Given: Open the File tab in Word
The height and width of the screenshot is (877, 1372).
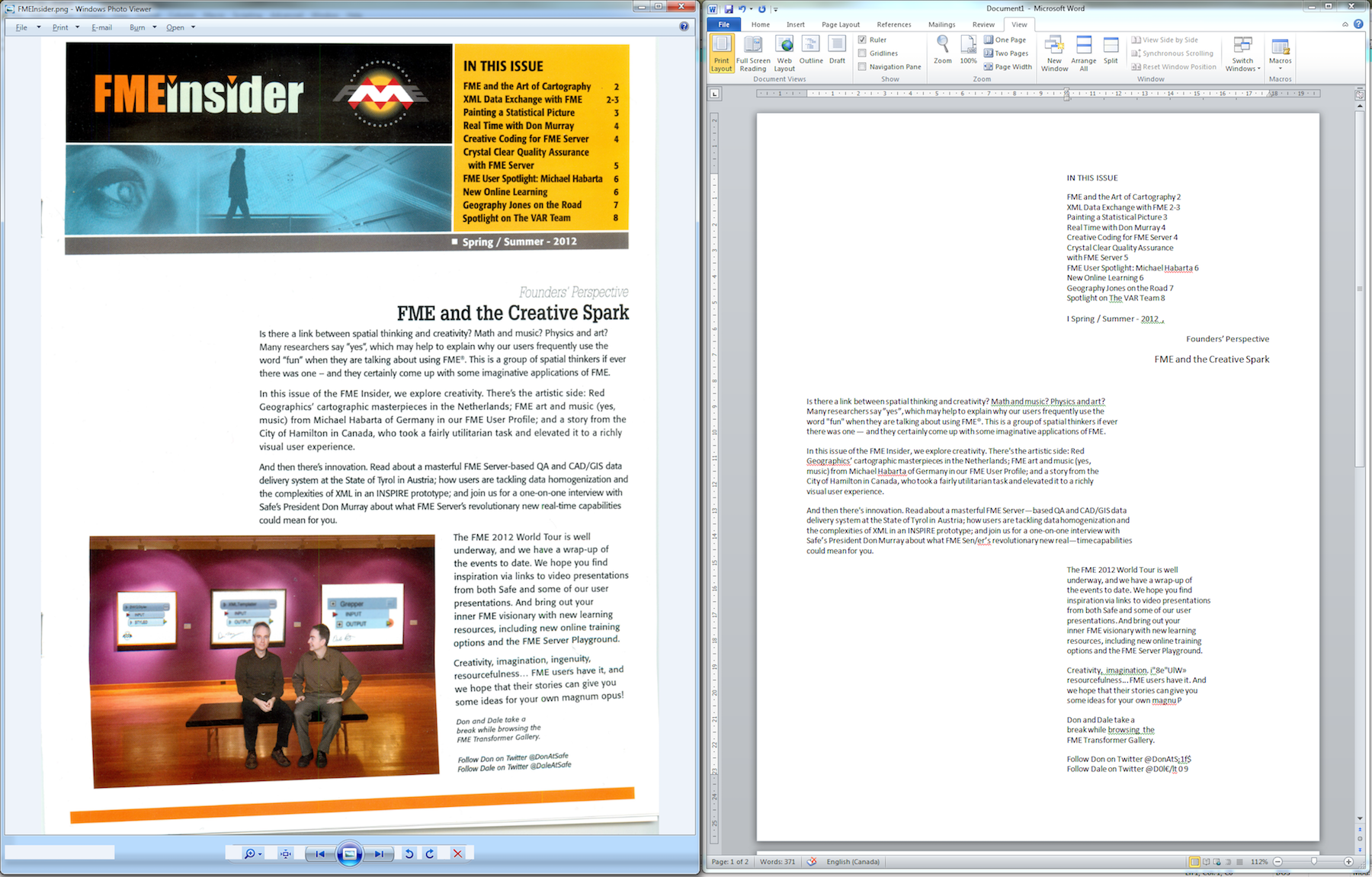Looking at the screenshot, I should [723, 24].
